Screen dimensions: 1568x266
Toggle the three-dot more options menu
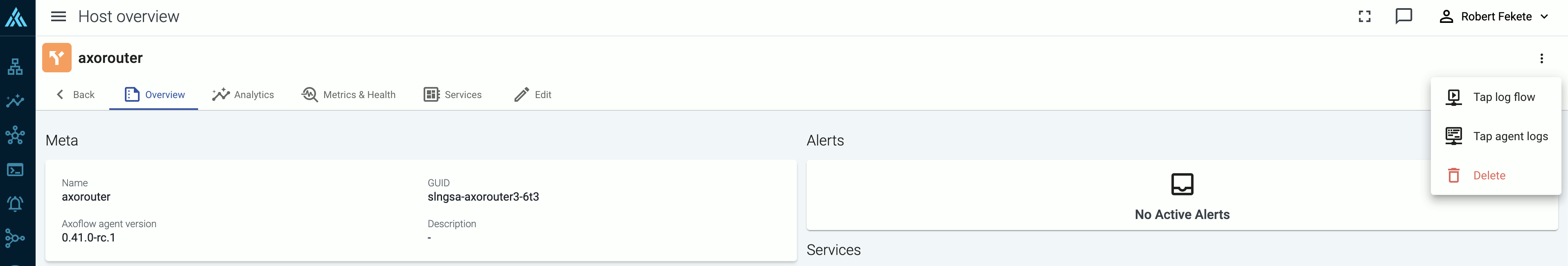tap(1542, 58)
